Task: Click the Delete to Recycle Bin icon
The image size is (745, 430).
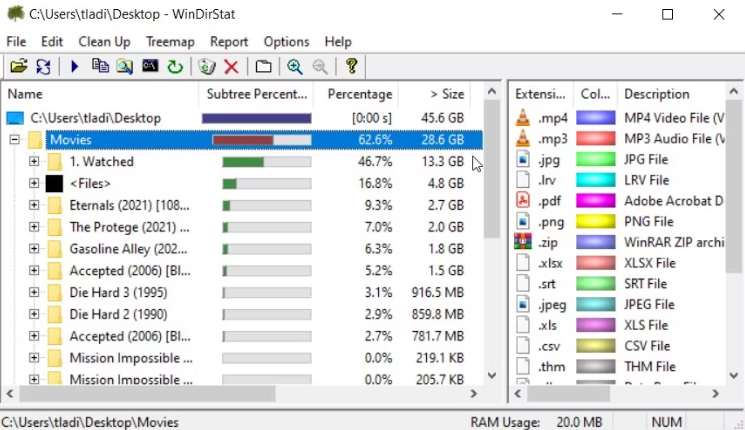Action: [x=207, y=66]
